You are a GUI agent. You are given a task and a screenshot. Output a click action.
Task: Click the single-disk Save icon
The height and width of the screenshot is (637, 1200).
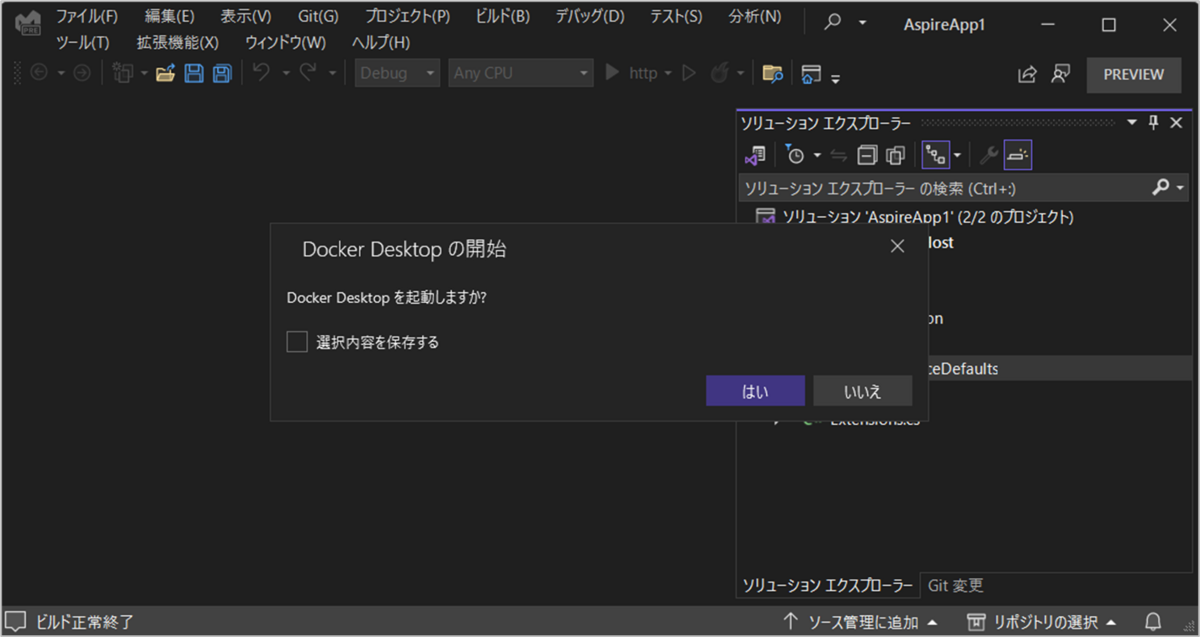click(195, 73)
